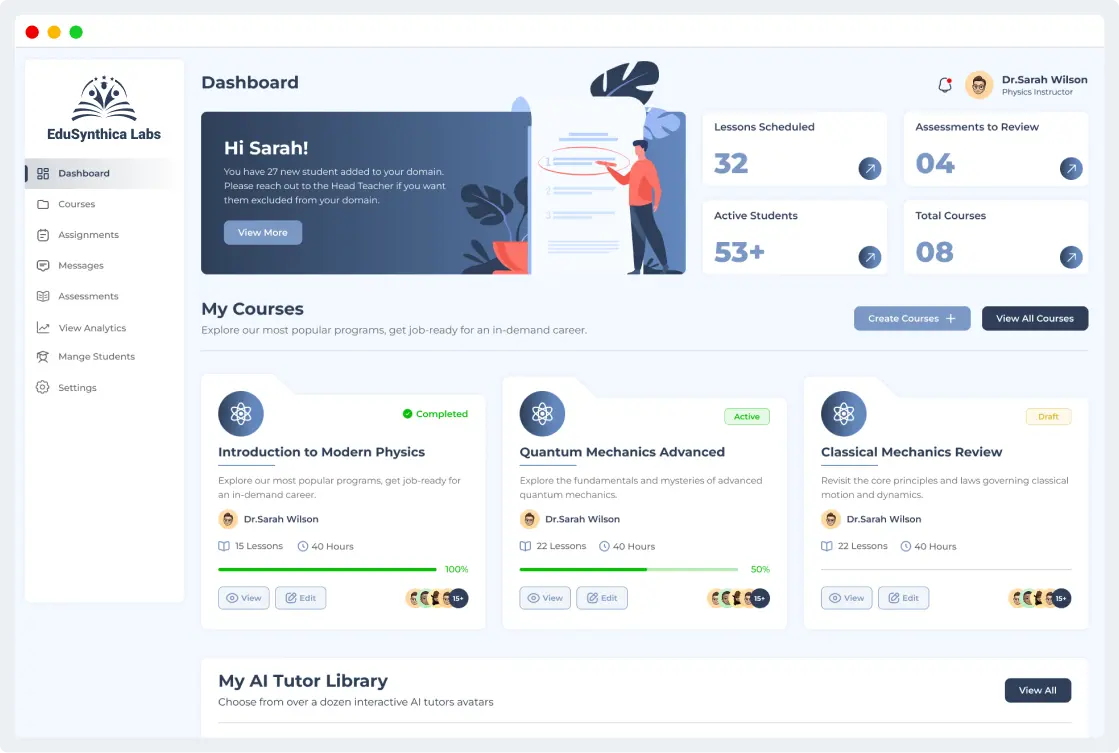Click EduSynthica Labs logo

(104, 108)
